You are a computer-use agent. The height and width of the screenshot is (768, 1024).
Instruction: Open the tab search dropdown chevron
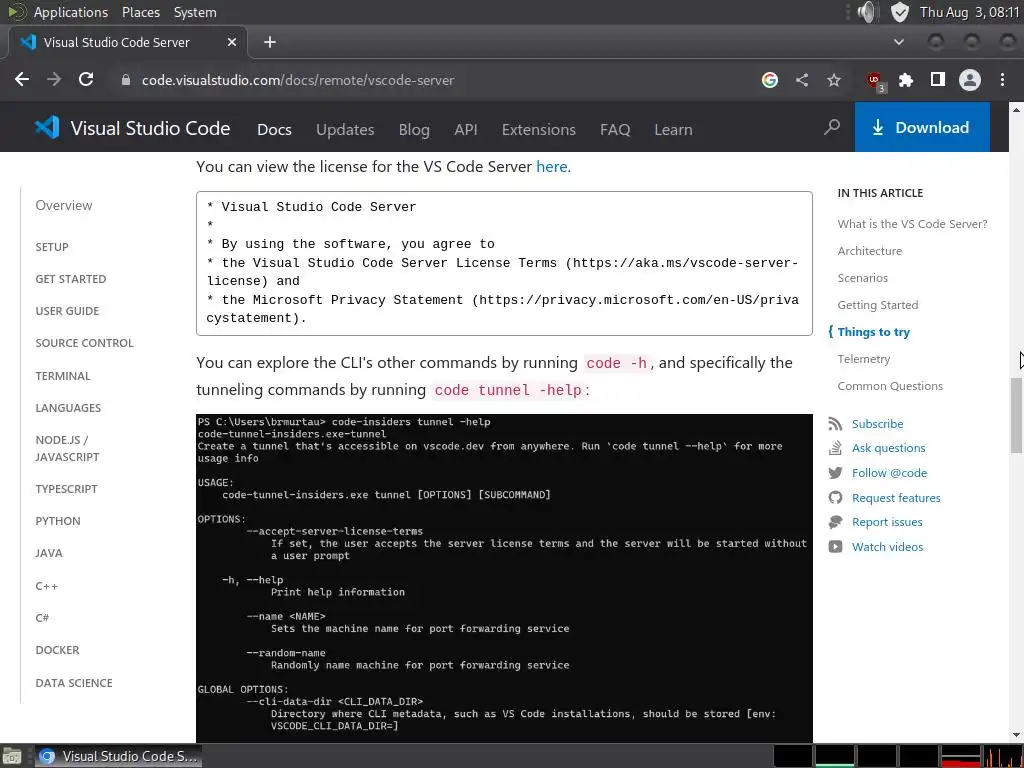899,42
